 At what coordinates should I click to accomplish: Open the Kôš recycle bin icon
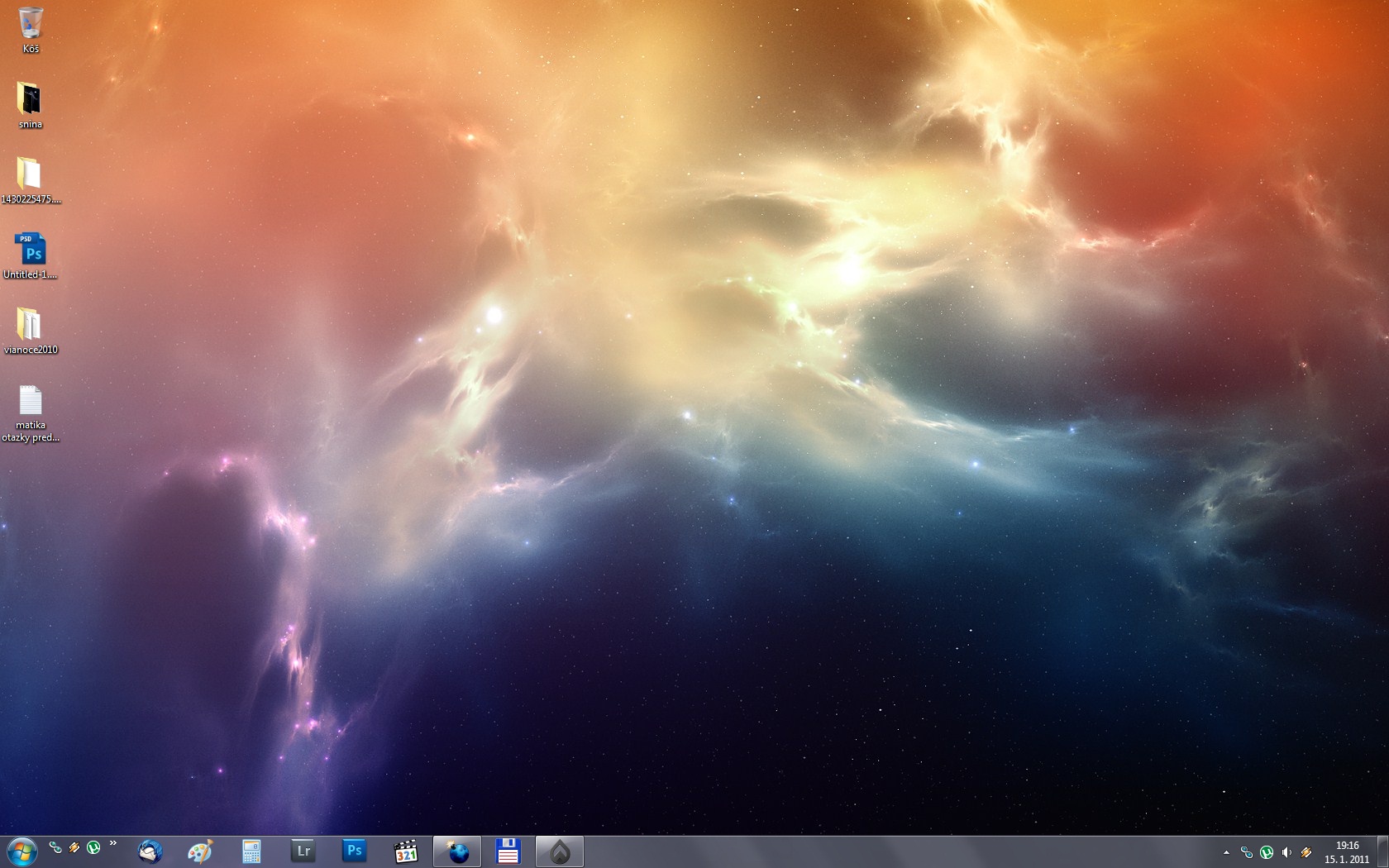[31, 30]
